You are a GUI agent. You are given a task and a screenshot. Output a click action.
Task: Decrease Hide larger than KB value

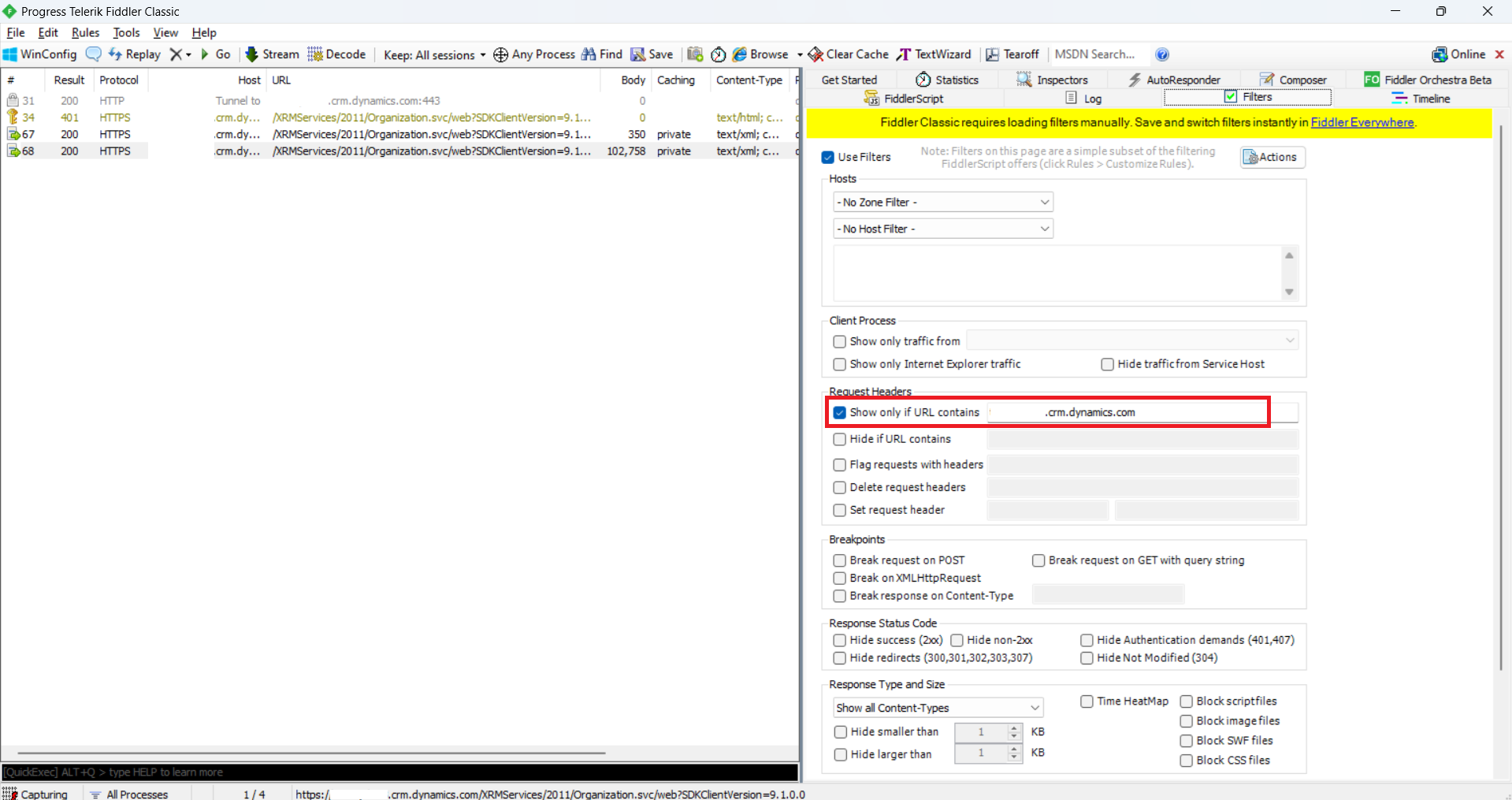pyautogui.click(x=1014, y=758)
